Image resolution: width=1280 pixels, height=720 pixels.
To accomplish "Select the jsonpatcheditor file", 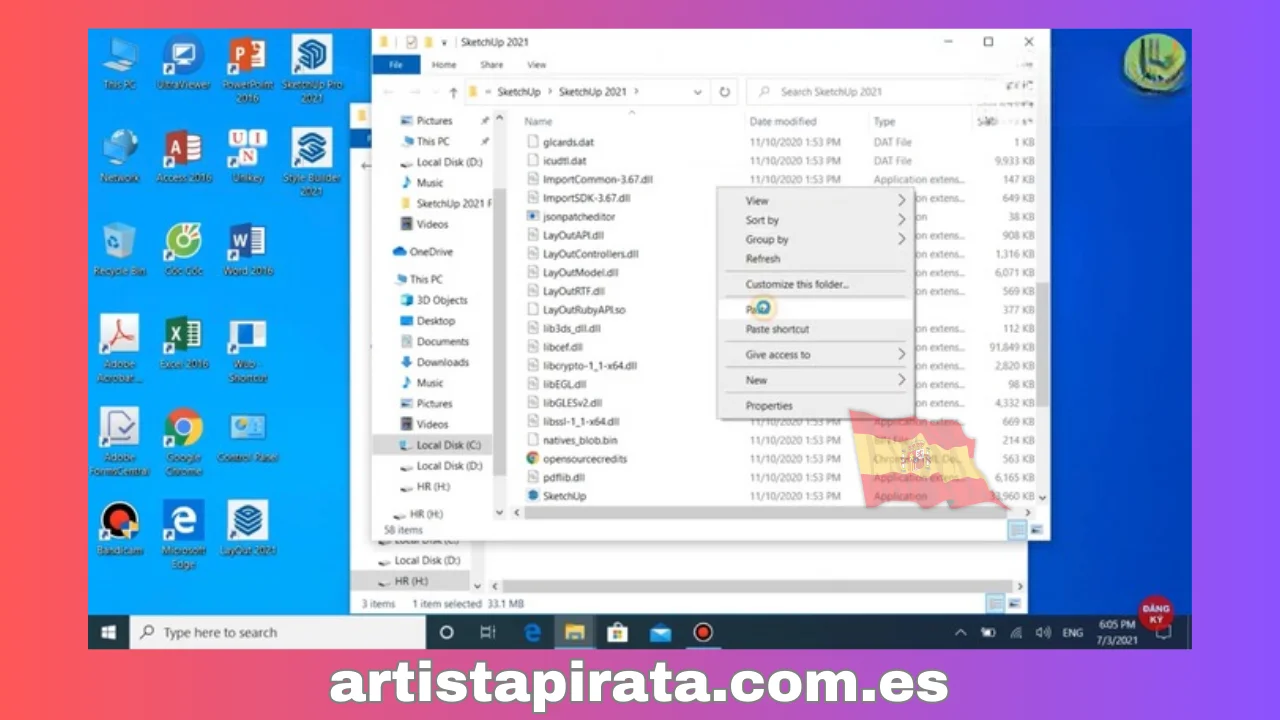I will coord(579,216).
